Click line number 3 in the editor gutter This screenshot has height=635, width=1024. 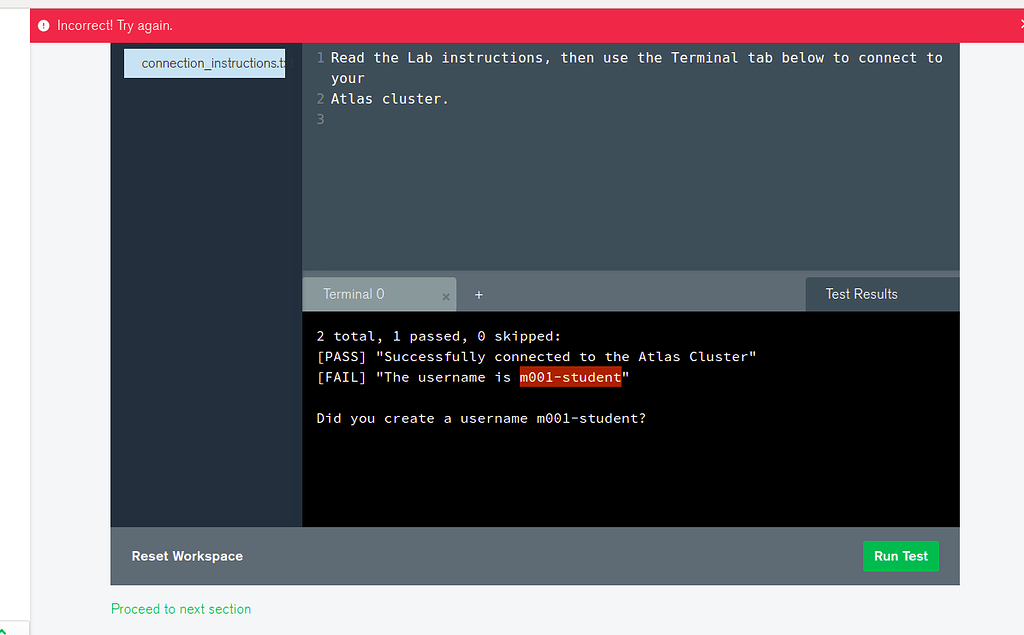point(320,118)
